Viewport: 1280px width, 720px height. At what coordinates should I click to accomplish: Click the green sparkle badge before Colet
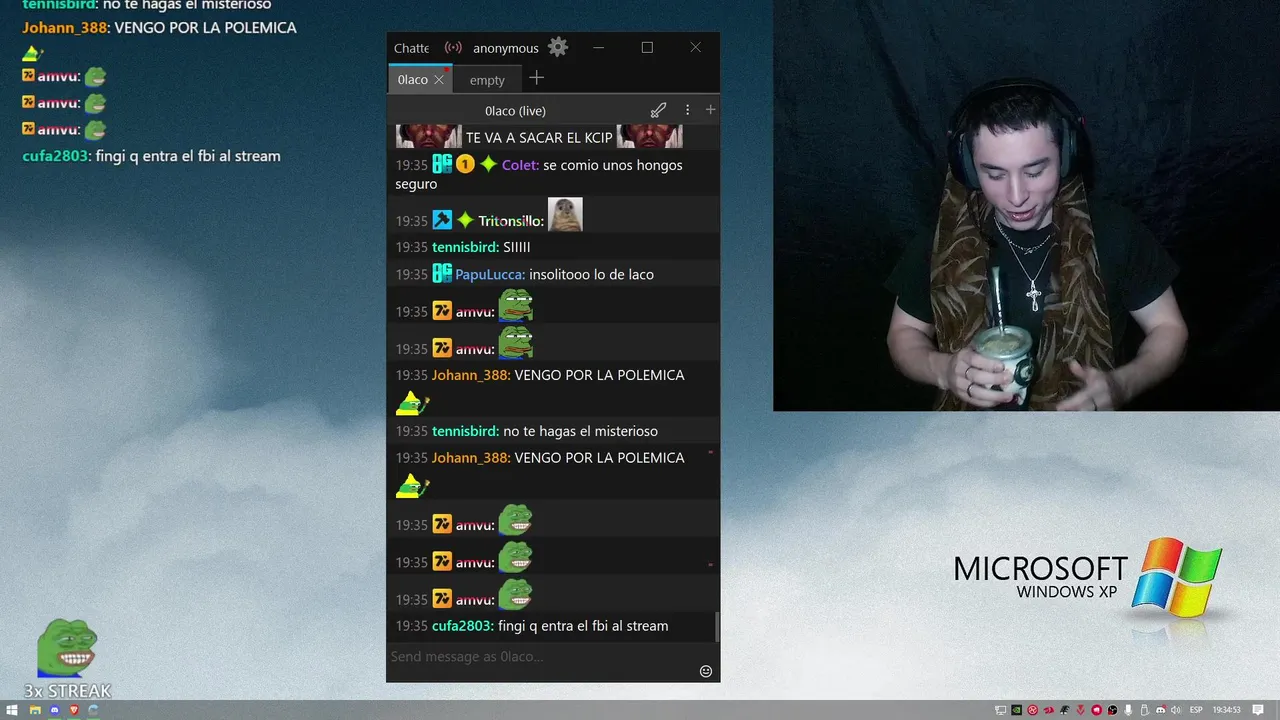coord(488,165)
